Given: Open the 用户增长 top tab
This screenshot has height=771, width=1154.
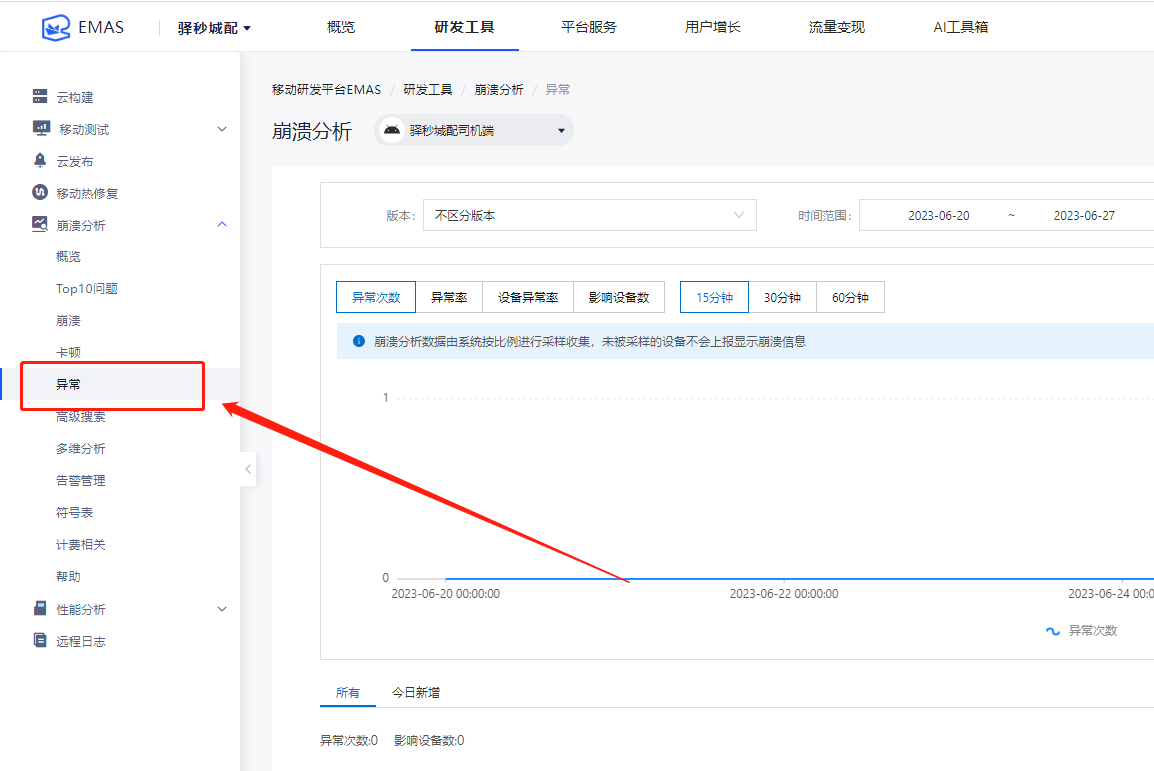Looking at the screenshot, I should tap(712, 27).
